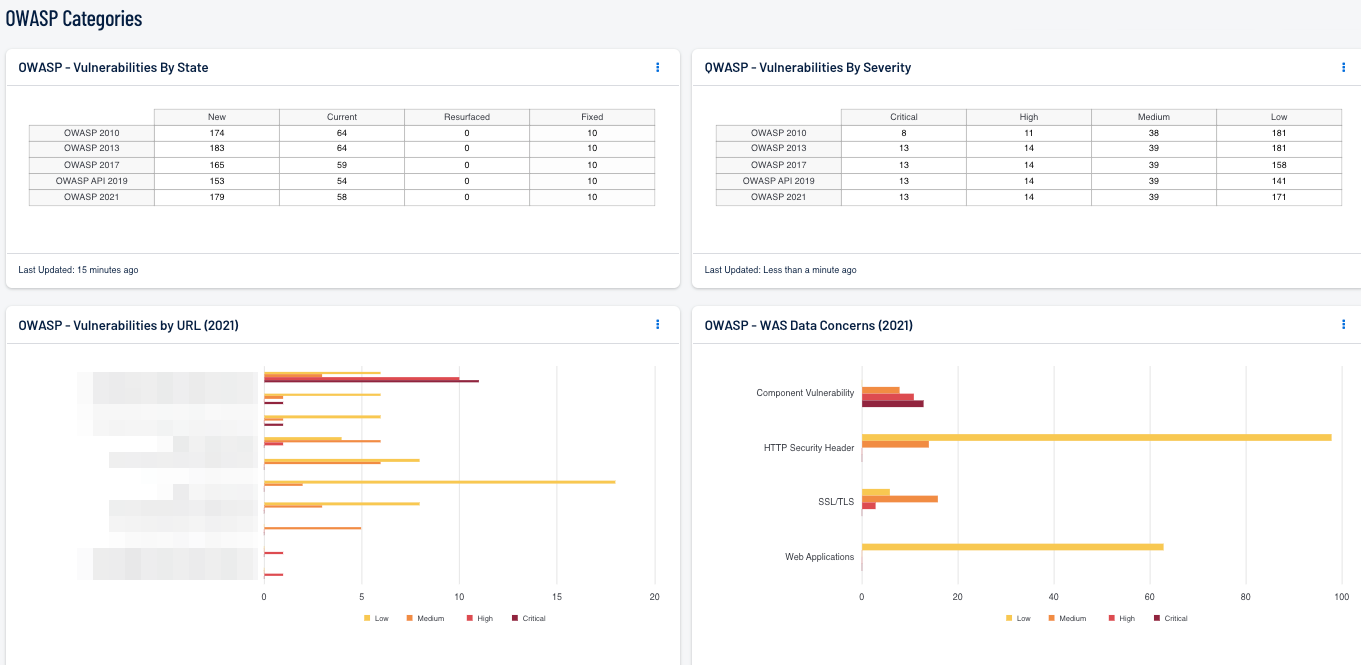Click the OWASP - WAS Data Concerns (2021) title
Screen dimensions: 1361x665
tap(808, 325)
